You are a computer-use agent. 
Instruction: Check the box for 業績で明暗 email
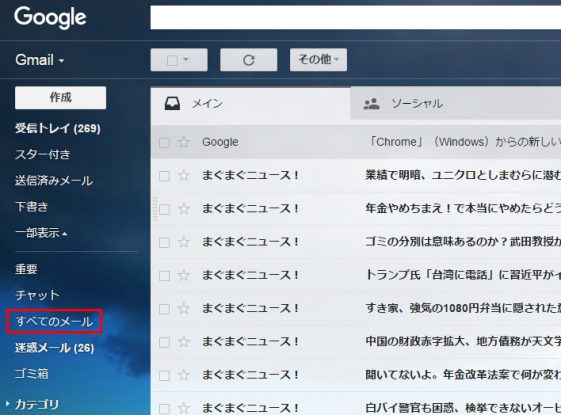tap(164, 176)
